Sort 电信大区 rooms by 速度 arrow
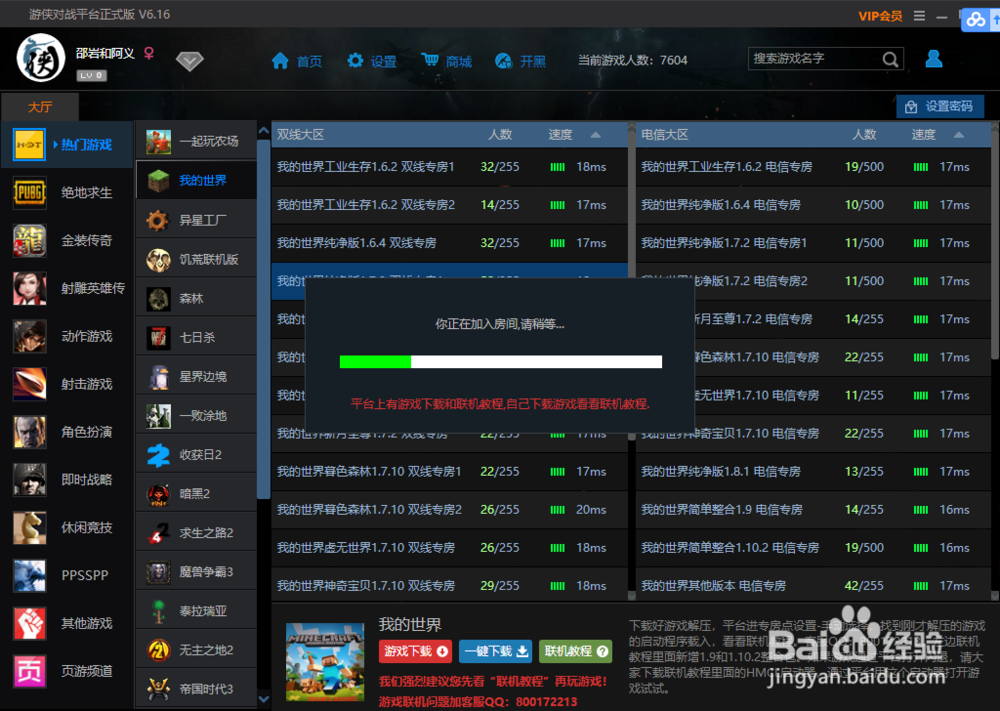The image size is (1000, 711). pyautogui.click(x=959, y=135)
